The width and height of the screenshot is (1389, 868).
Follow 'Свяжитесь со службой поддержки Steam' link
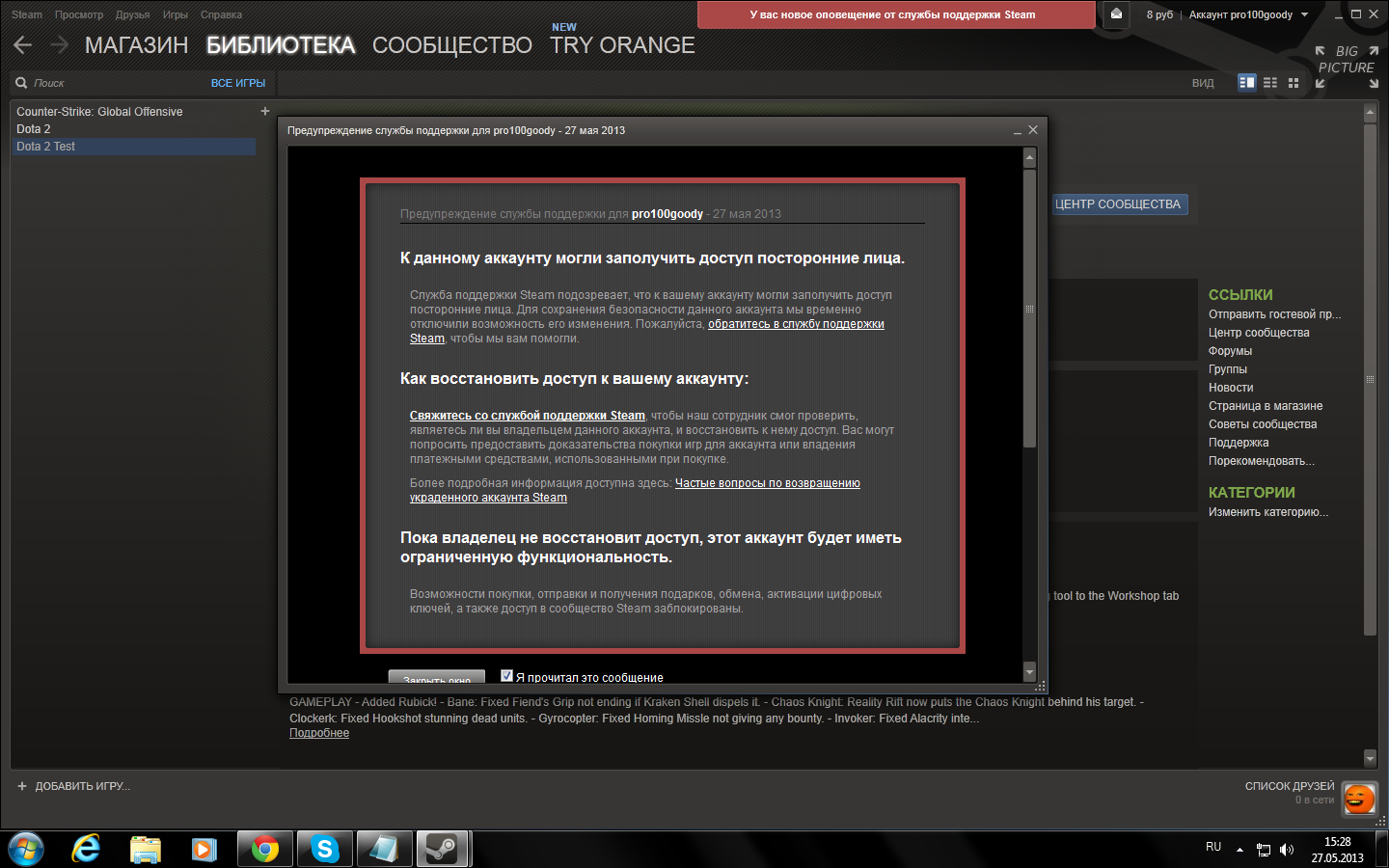pyautogui.click(x=528, y=416)
